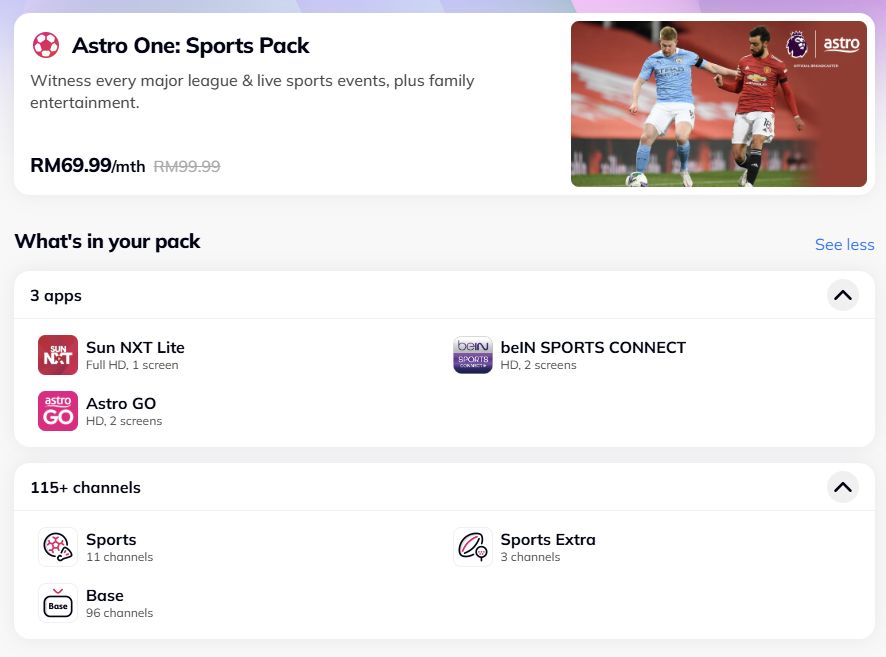Viewport: 886px width, 657px height.
Task: Open the Astro GO entry
Action: tap(121, 404)
